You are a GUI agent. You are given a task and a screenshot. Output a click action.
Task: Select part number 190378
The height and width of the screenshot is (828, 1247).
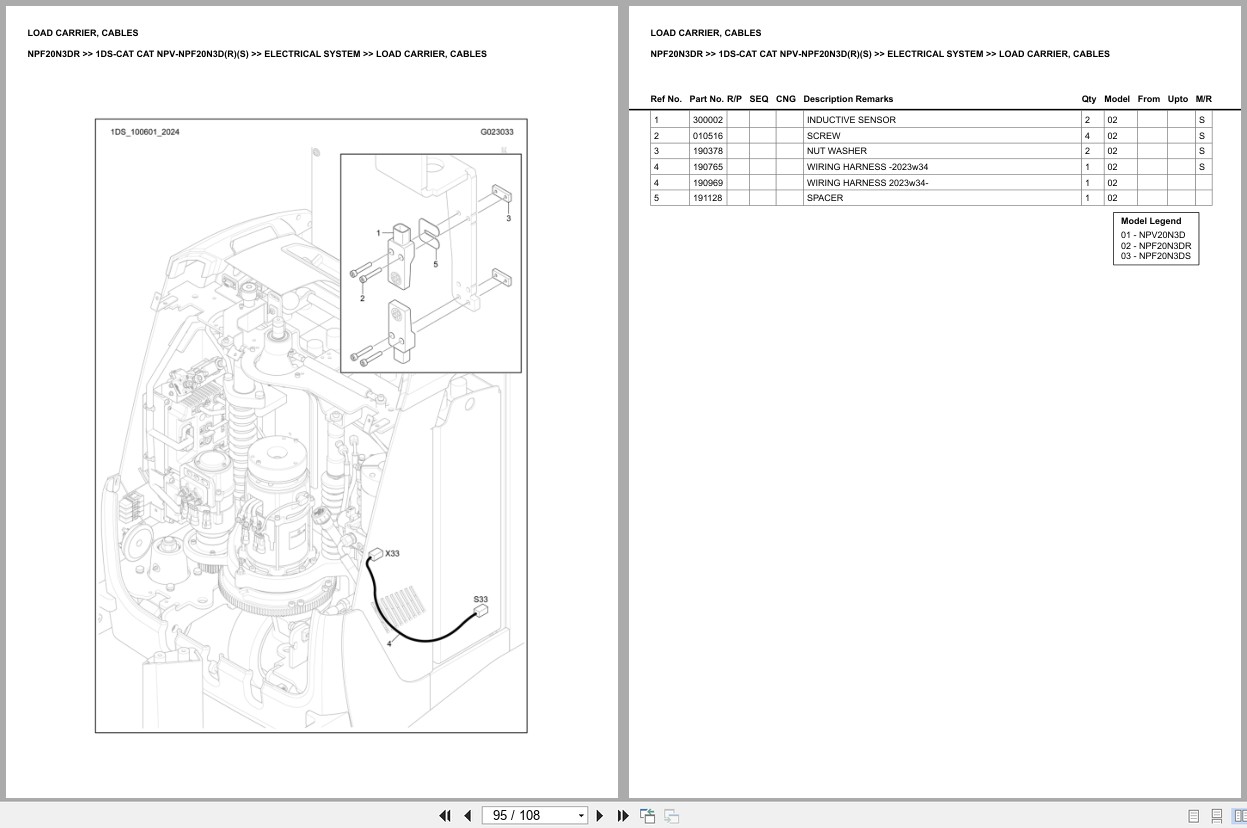click(x=708, y=151)
